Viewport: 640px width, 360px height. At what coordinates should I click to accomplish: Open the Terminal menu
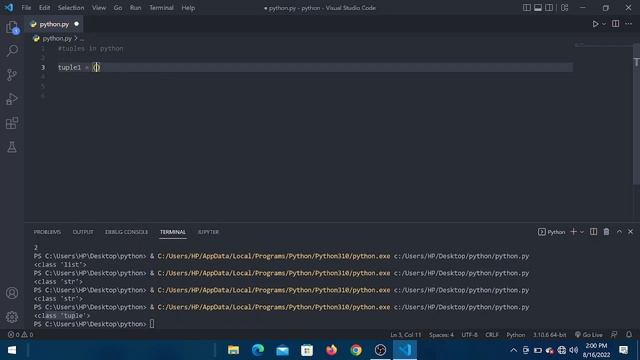click(x=161, y=8)
